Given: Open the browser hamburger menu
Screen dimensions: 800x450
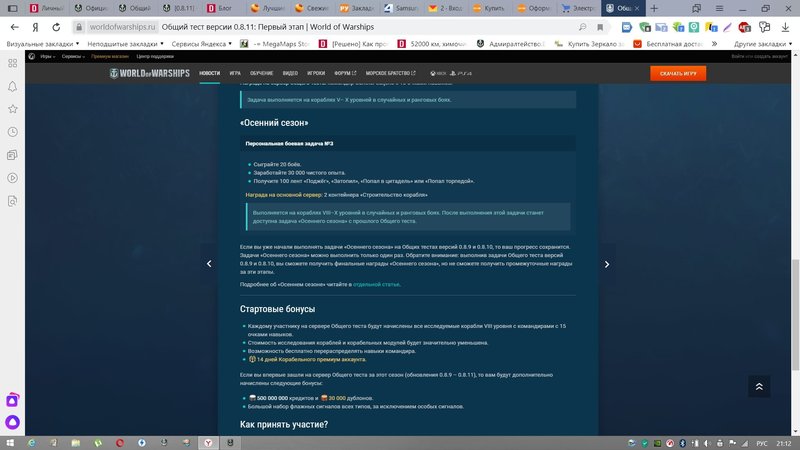Looking at the screenshot, I should pyautogui.click(x=719, y=8).
